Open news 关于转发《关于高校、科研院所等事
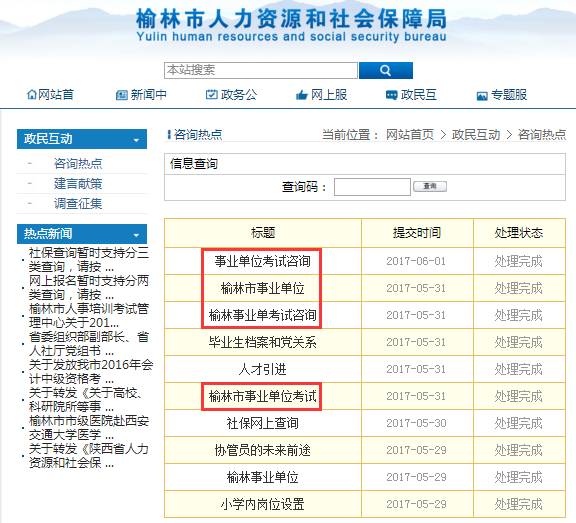Viewport: 576px width, 523px height. [x=86, y=400]
